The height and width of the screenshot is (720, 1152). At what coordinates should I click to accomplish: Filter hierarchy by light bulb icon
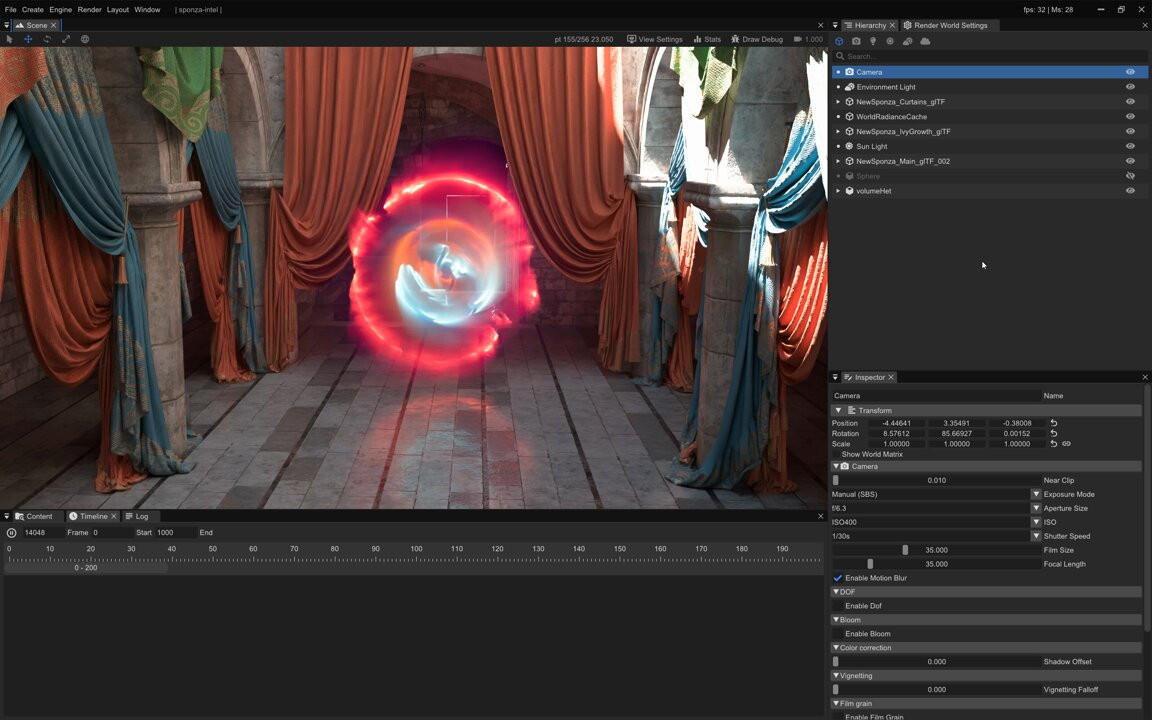[873, 41]
